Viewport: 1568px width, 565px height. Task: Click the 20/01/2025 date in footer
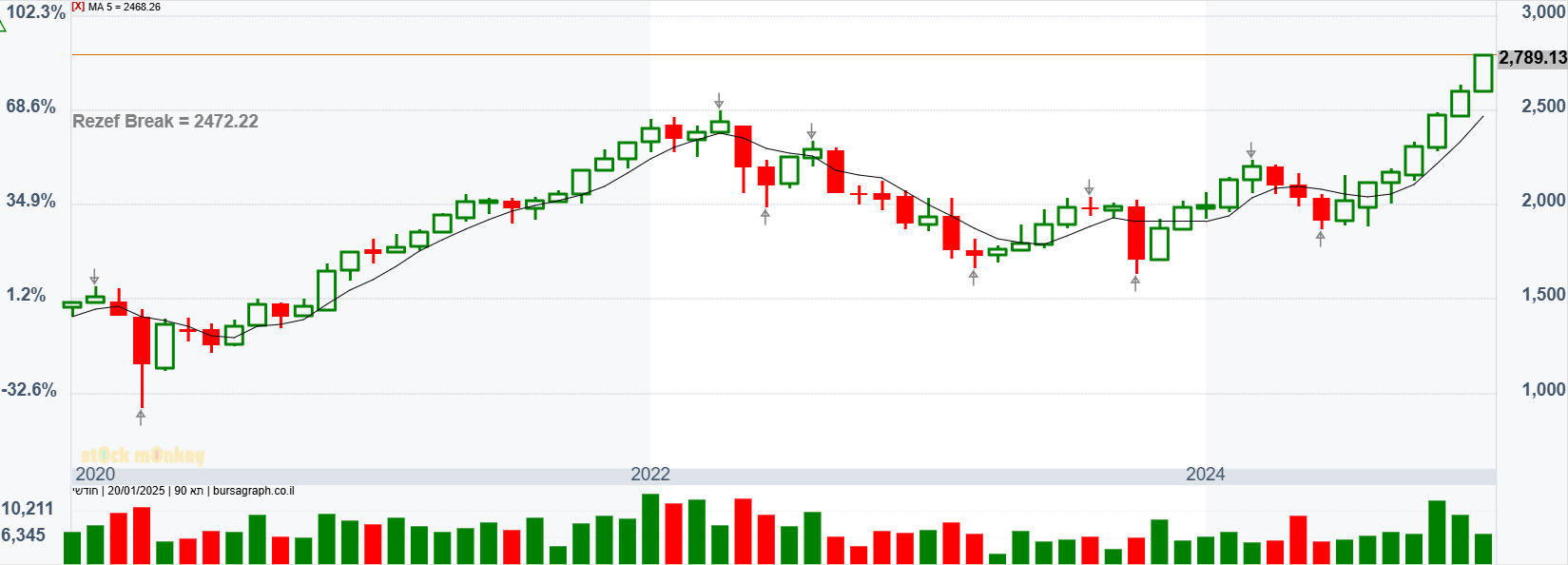coord(136,491)
